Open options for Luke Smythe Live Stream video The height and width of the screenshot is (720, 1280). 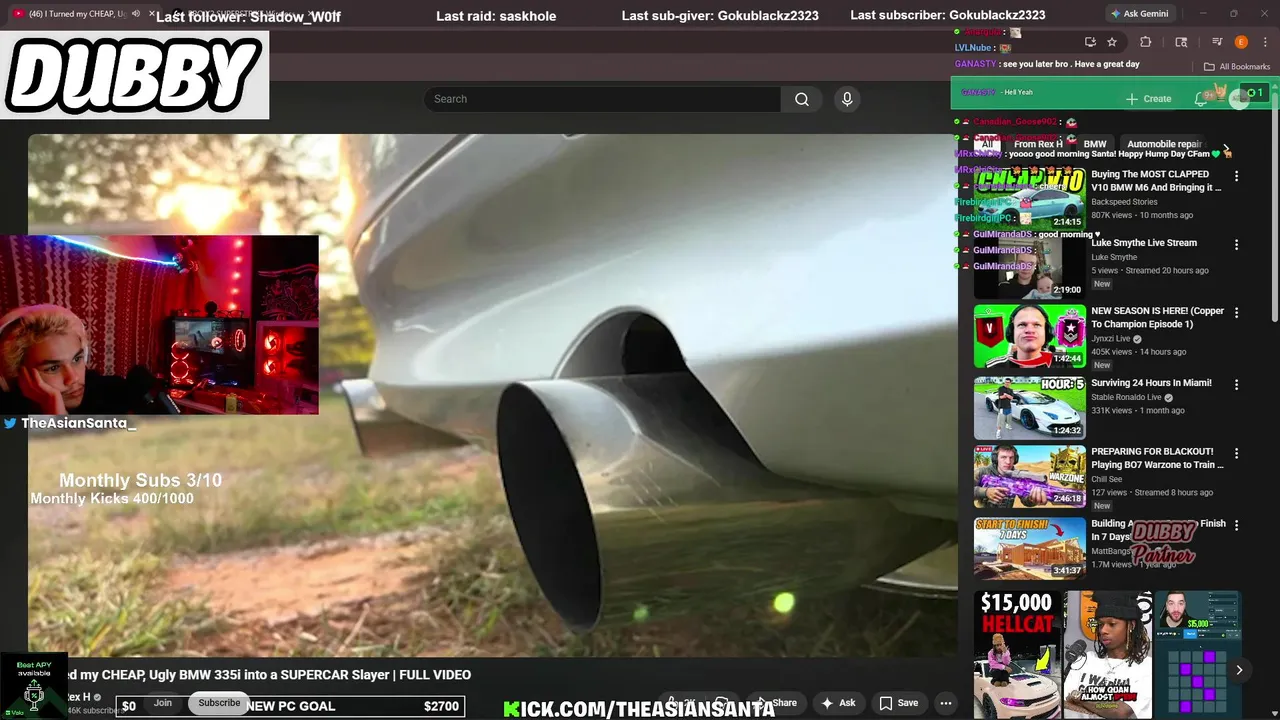click(1236, 244)
